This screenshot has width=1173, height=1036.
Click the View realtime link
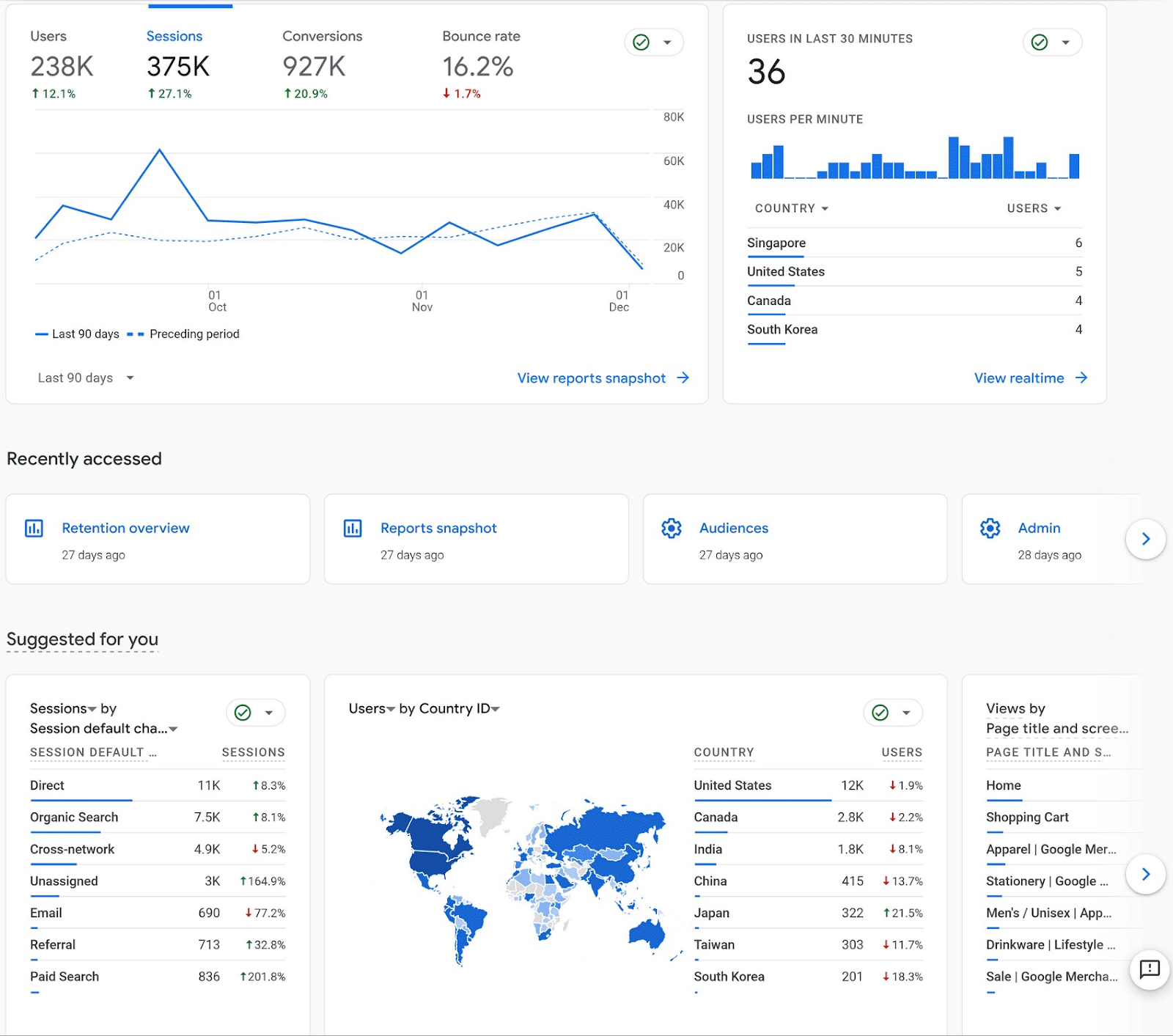[1019, 378]
